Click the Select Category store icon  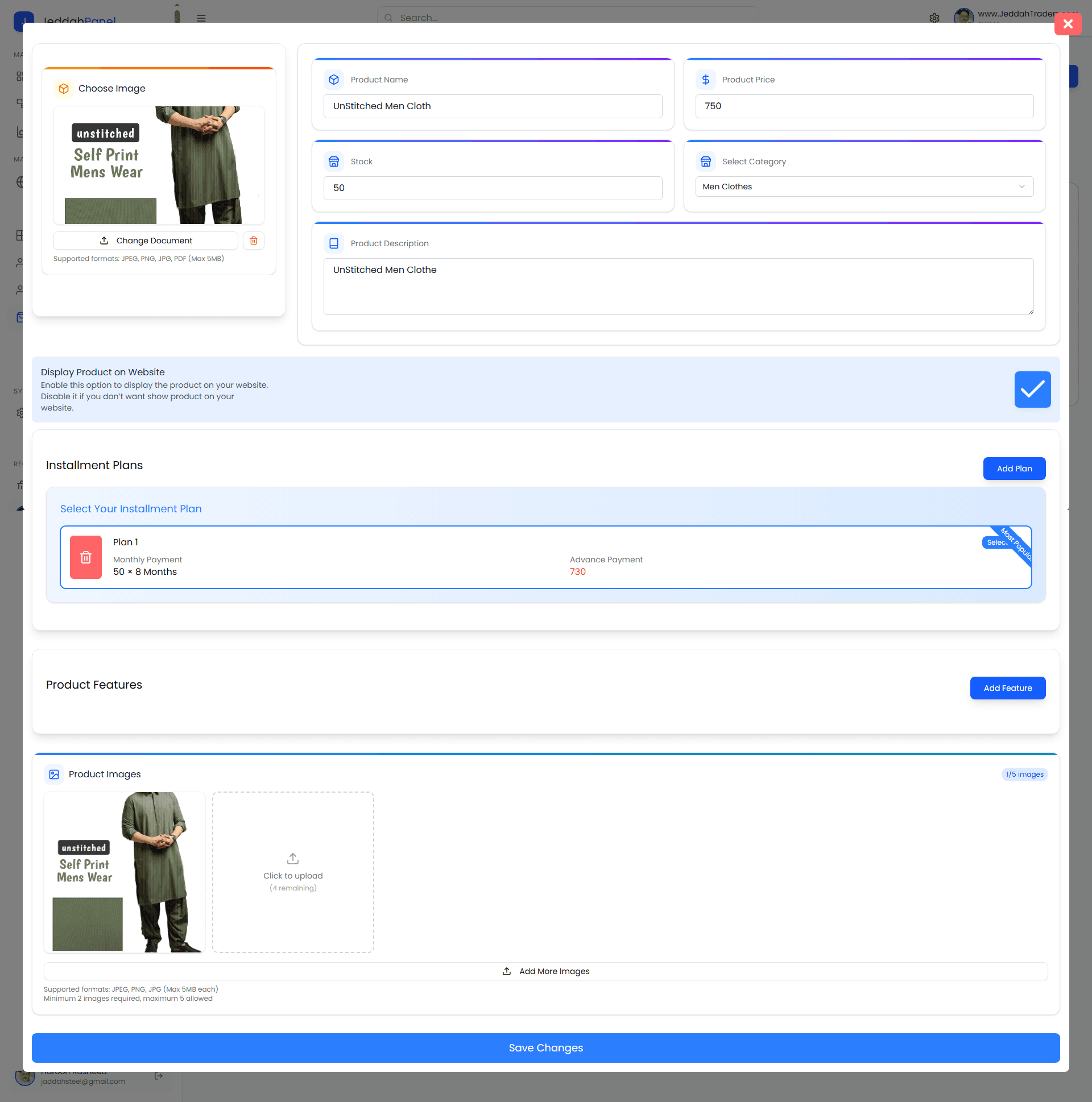(706, 161)
